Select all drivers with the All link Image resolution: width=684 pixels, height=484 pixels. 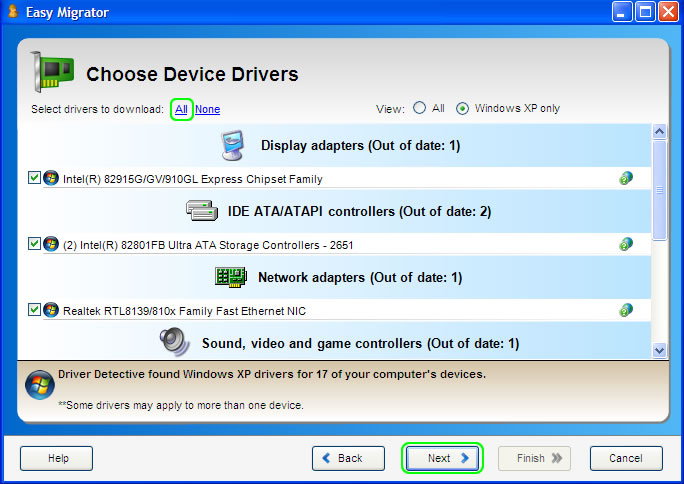(181, 109)
